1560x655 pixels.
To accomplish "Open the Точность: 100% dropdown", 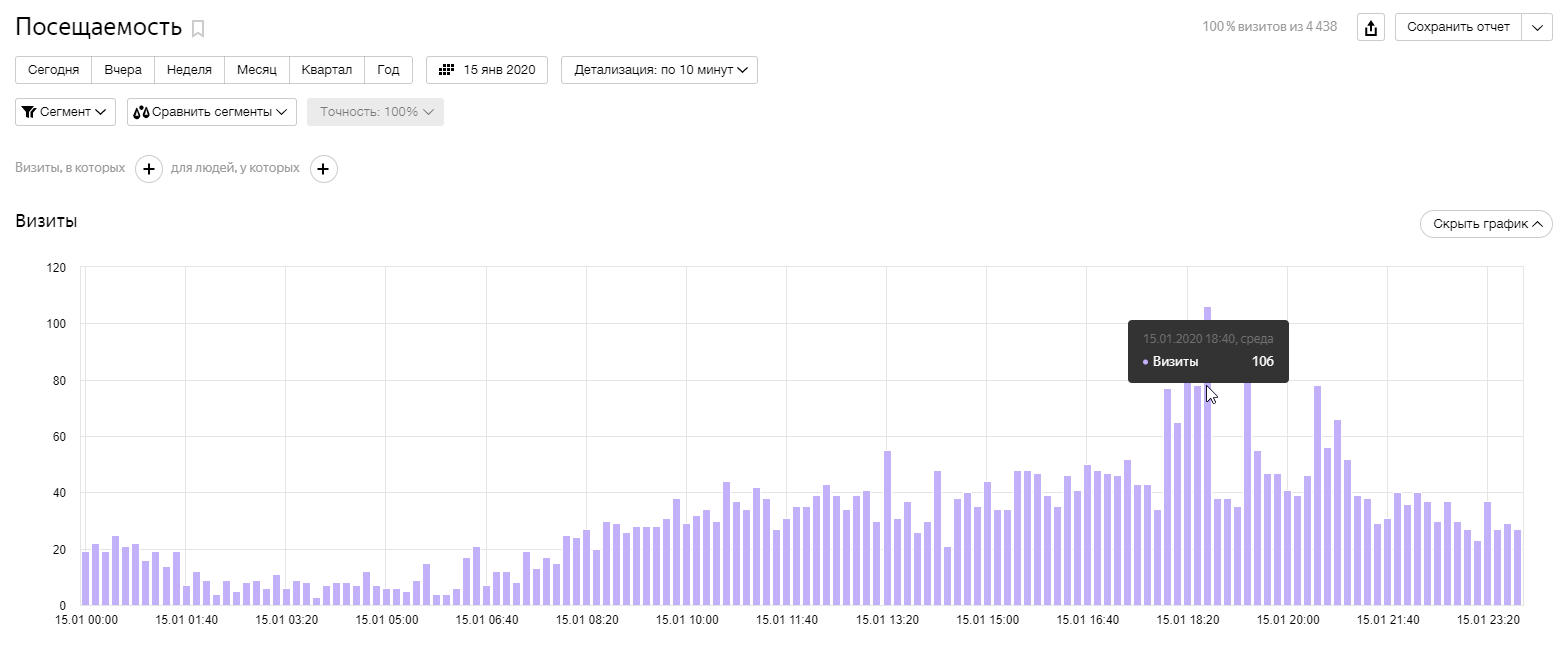I will coord(375,112).
